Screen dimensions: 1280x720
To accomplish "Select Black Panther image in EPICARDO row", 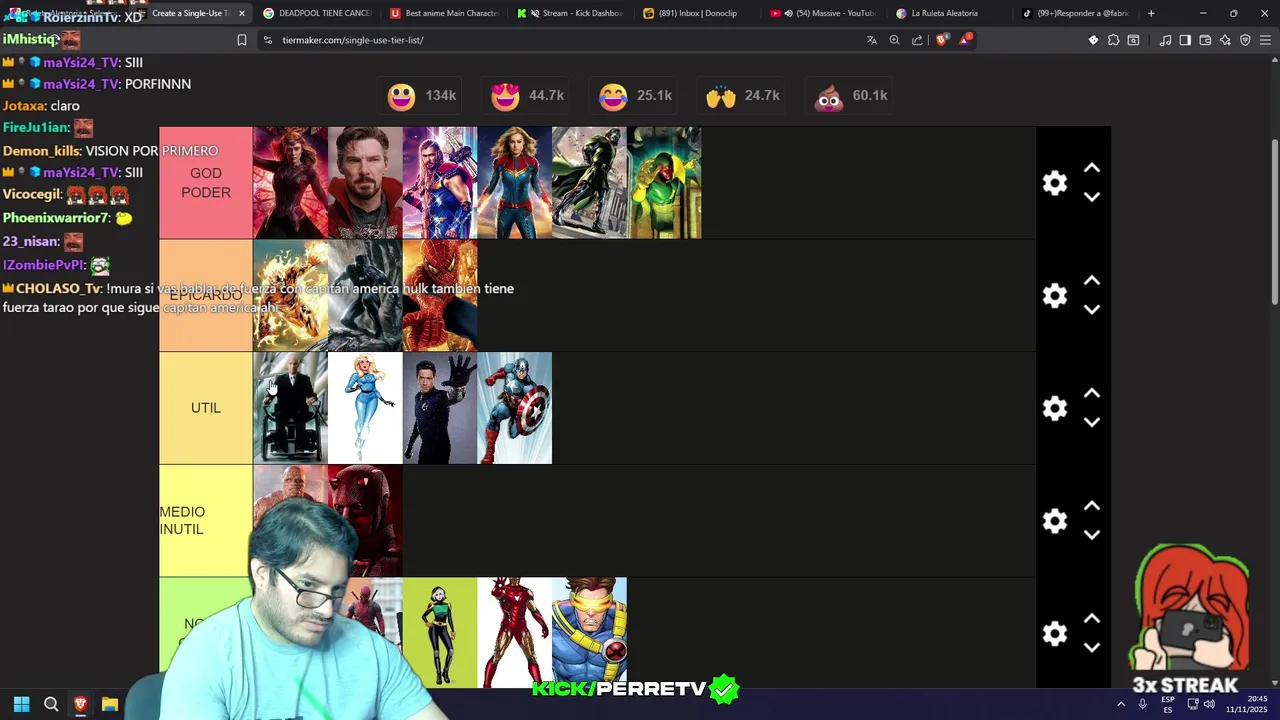I will (x=365, y=296).
